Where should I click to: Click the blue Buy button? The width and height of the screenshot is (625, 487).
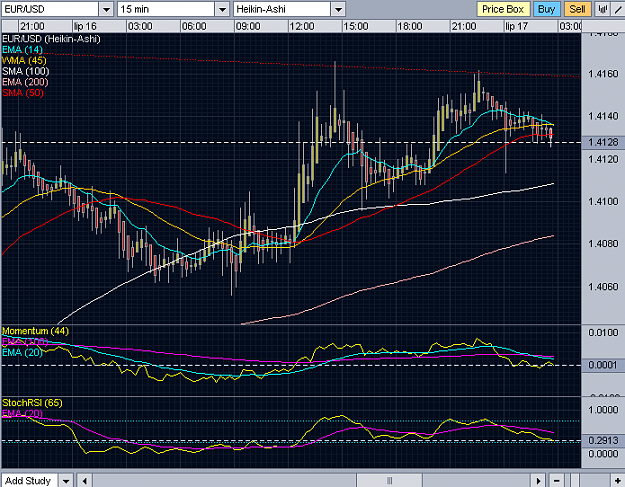click(x=546, y=9)
